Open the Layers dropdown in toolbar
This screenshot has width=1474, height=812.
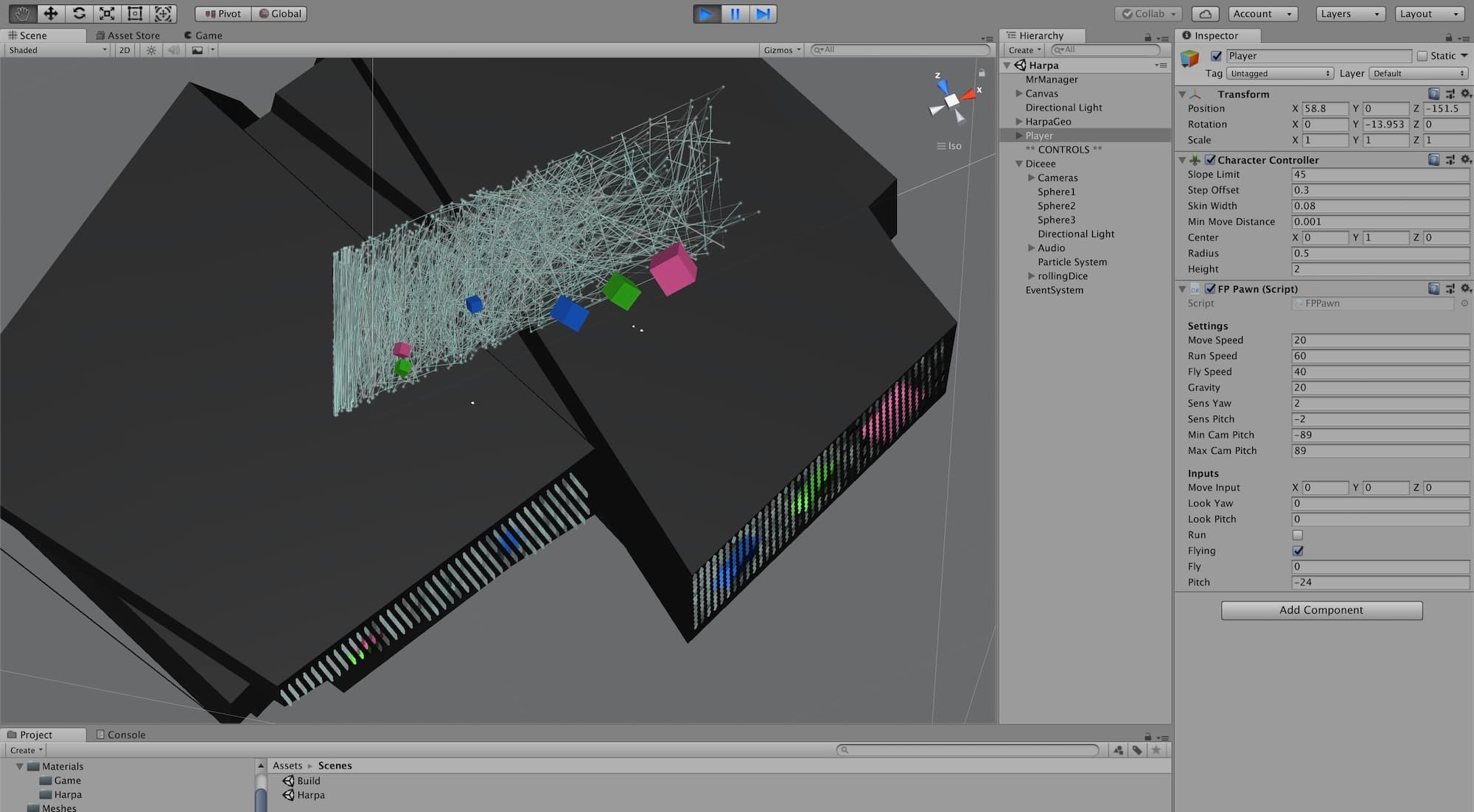pyautogui.click(x=1350, y=13)
